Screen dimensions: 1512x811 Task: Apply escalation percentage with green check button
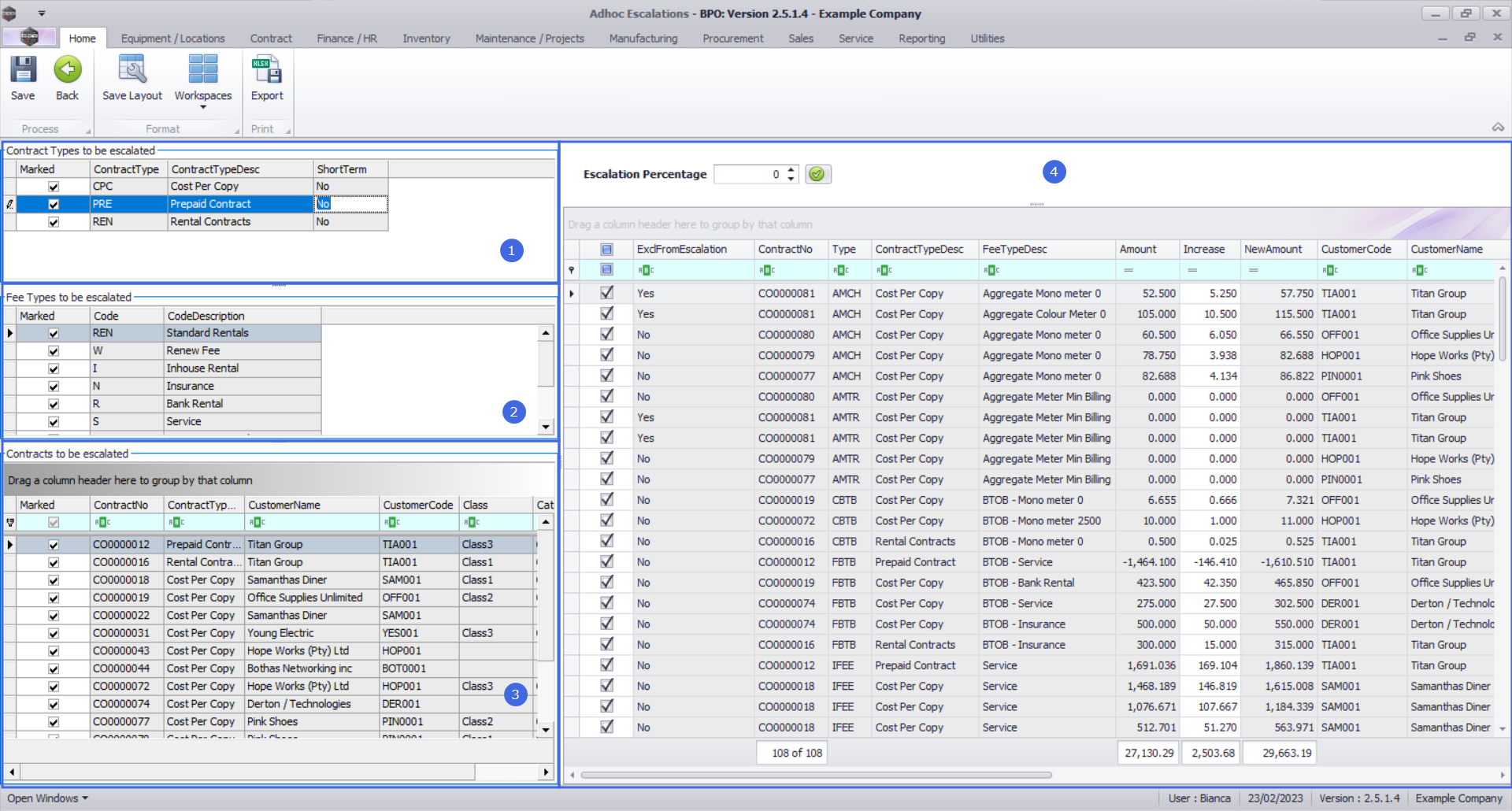(817, 174)
